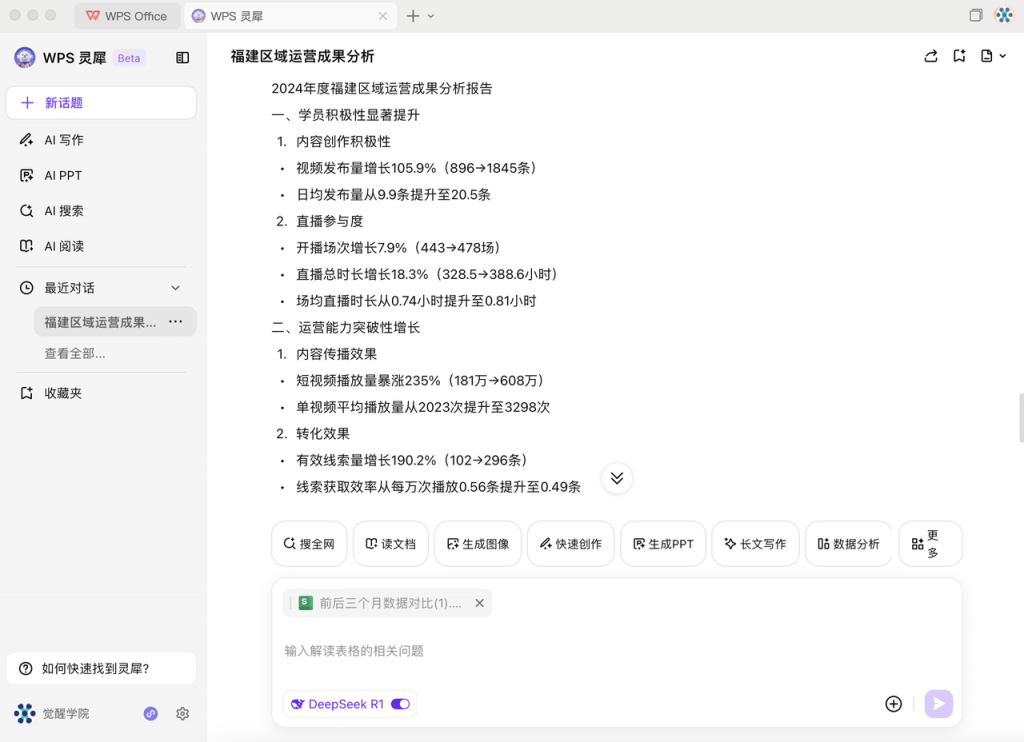Open the new tab dropdown chevron
The width and height of the screenshot is (1024, 742).
click(x=431, y=16)
